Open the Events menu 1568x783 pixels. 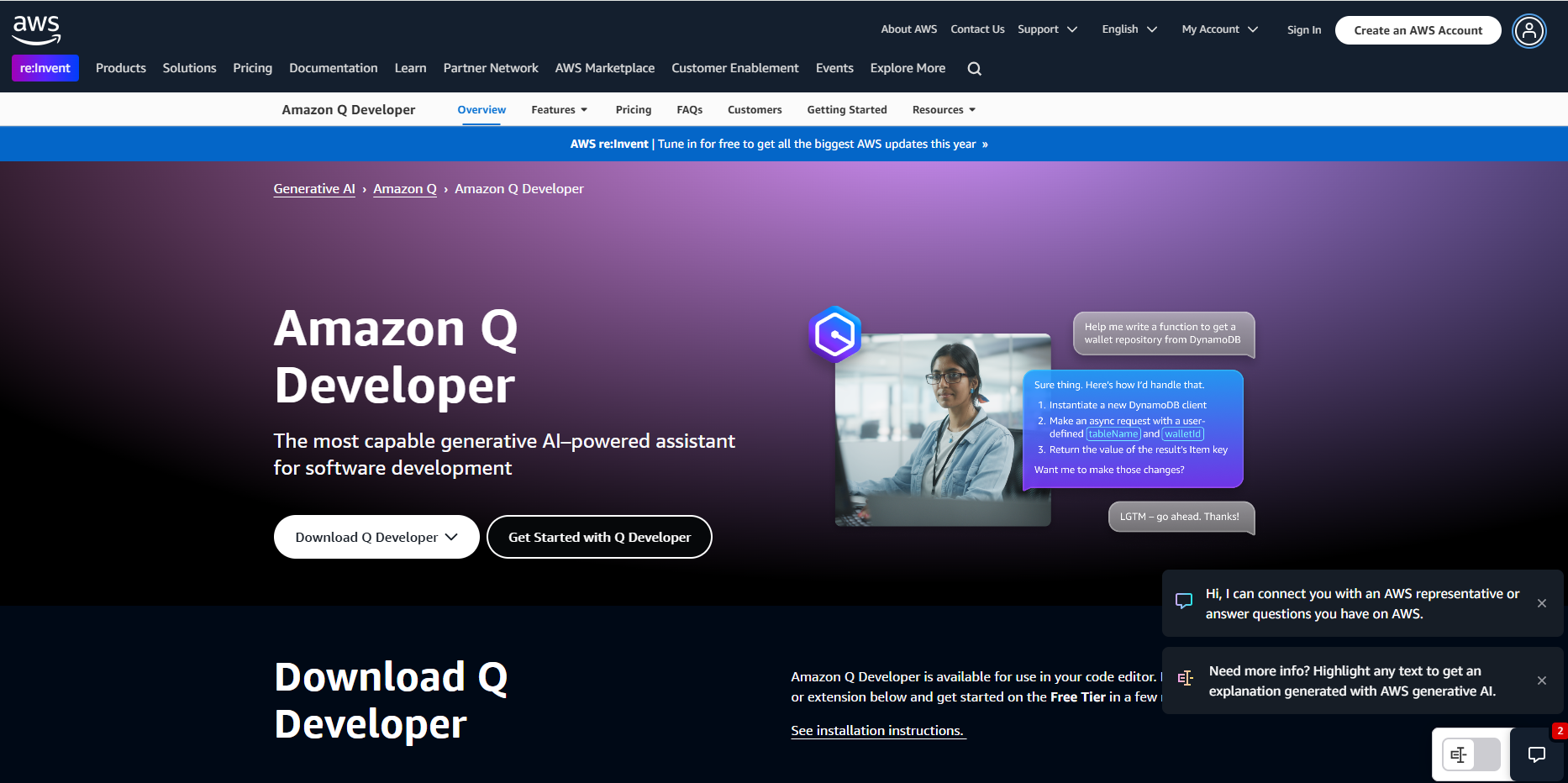(834, 68)
